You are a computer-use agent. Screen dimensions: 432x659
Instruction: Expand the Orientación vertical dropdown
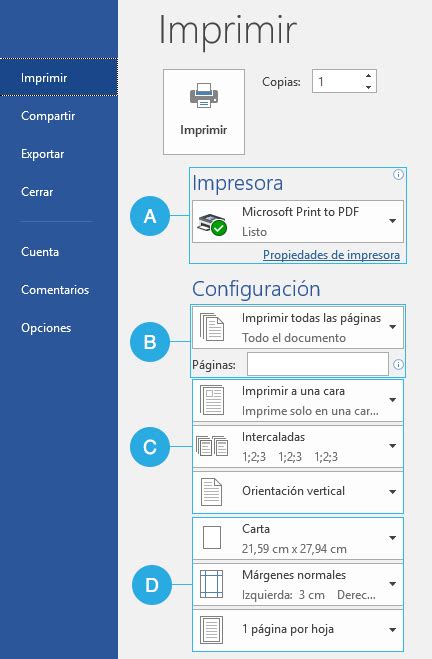tap(298, 492)
